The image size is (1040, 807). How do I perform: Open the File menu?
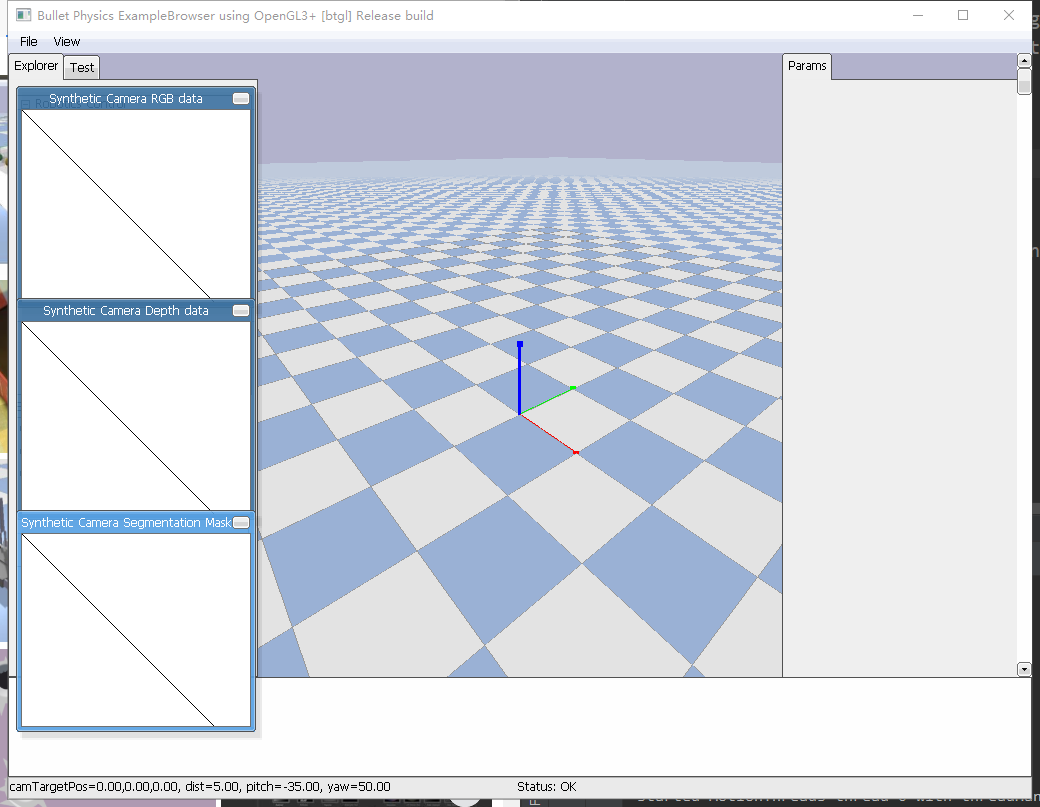(29, 42)
